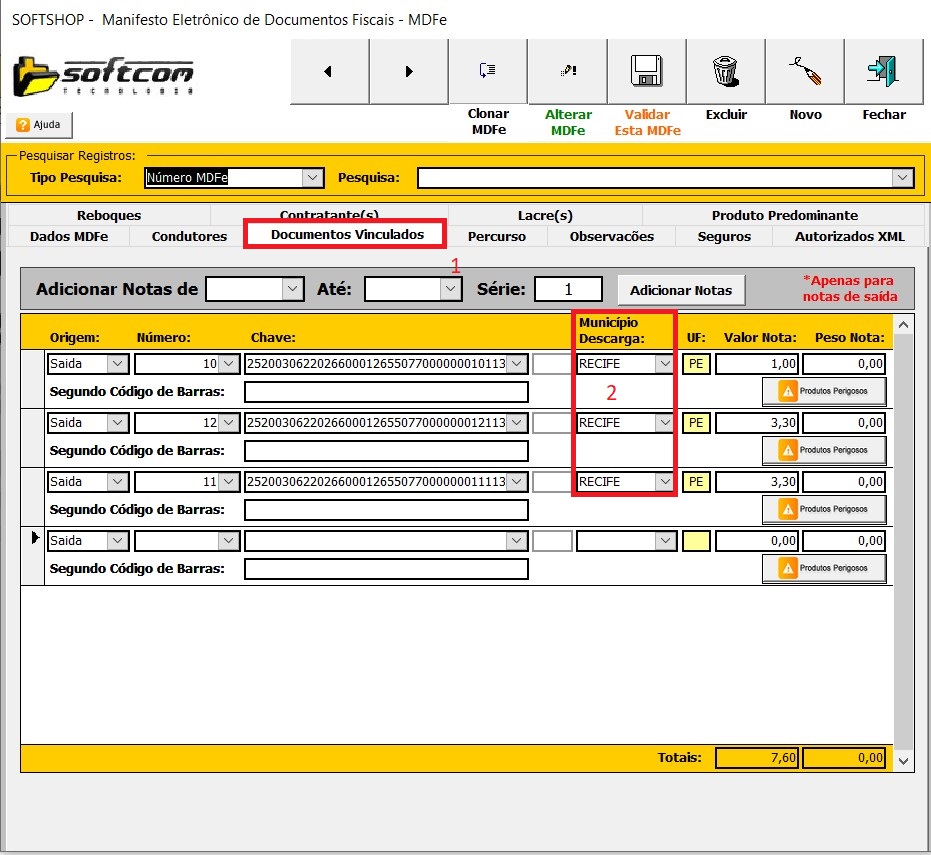Switch to the Condutores tab
Image resolution: width=931 pixels, height=855 pixels.
189,237
